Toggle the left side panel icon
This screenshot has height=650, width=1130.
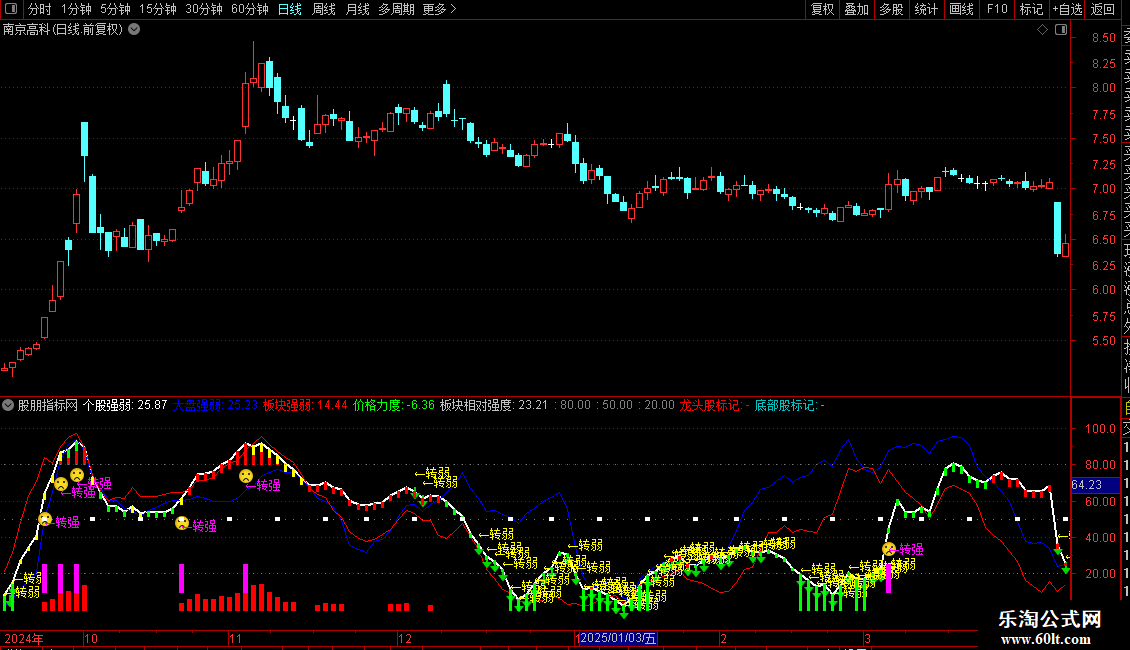tap(11, 9)
